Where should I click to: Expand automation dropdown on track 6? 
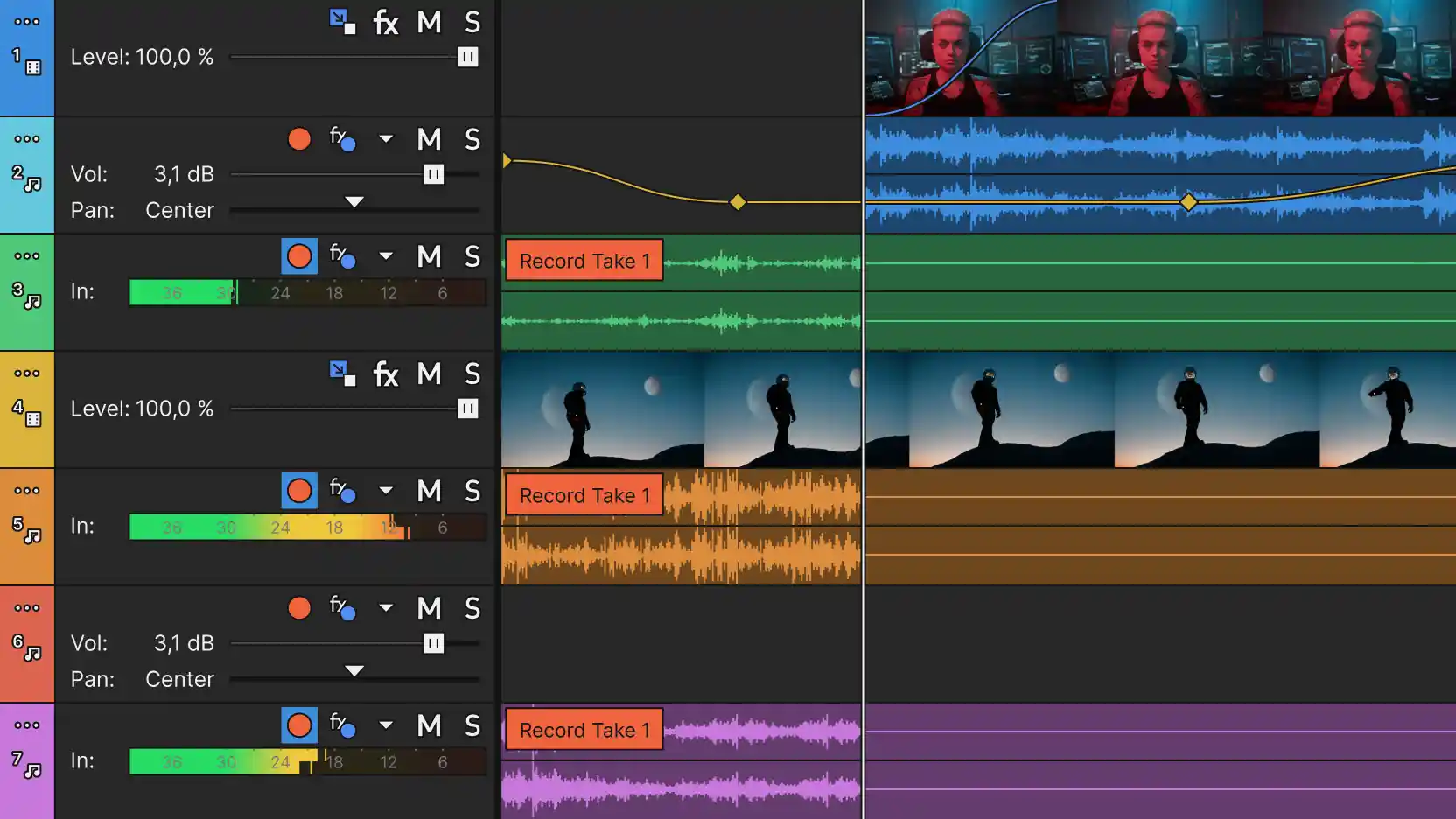386,608
